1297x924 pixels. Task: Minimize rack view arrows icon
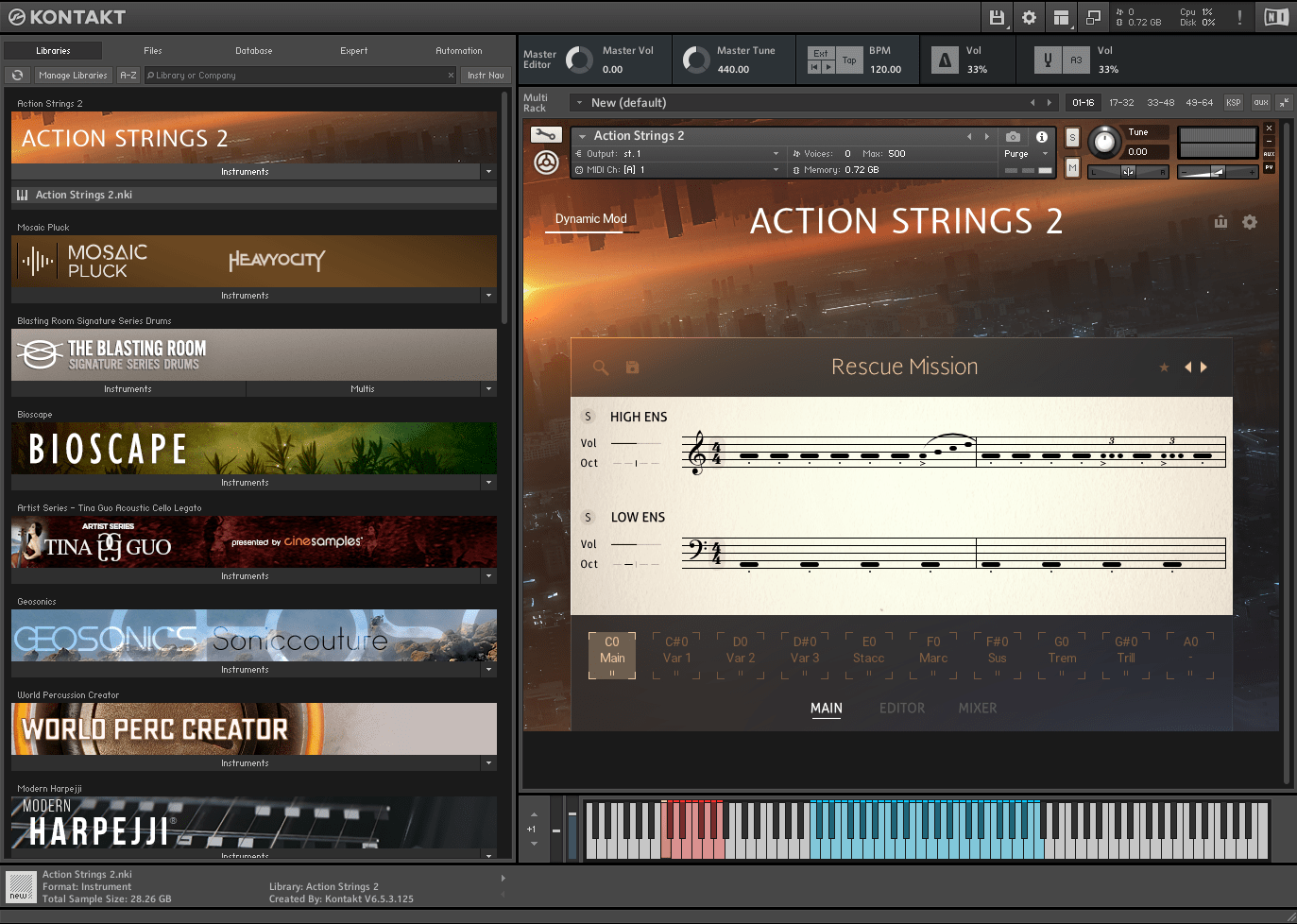[x=1284, y=102]
